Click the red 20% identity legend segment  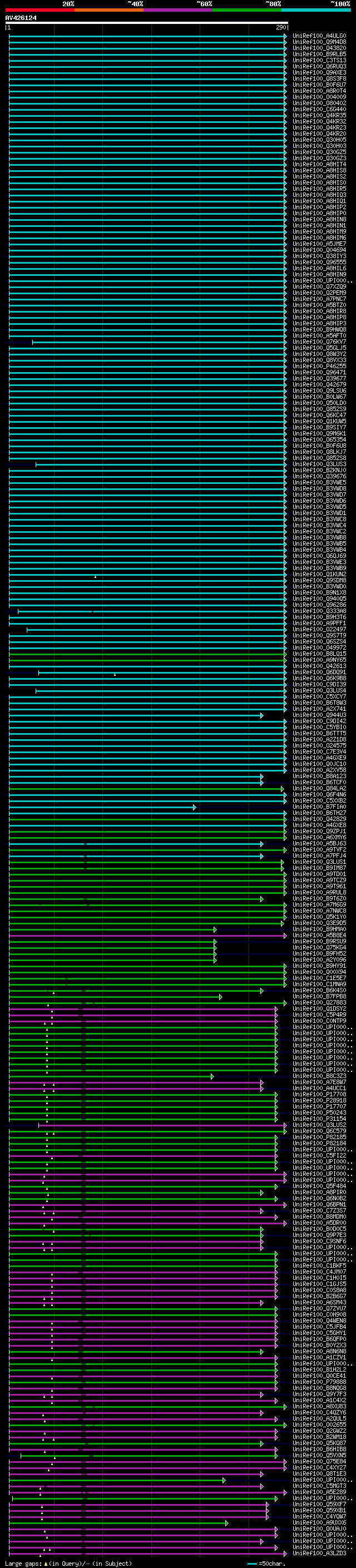[x=39, y=10]
